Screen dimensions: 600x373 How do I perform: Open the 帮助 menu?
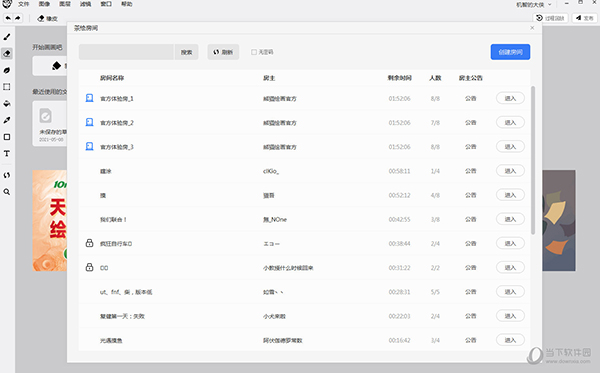tap(127, 4)
